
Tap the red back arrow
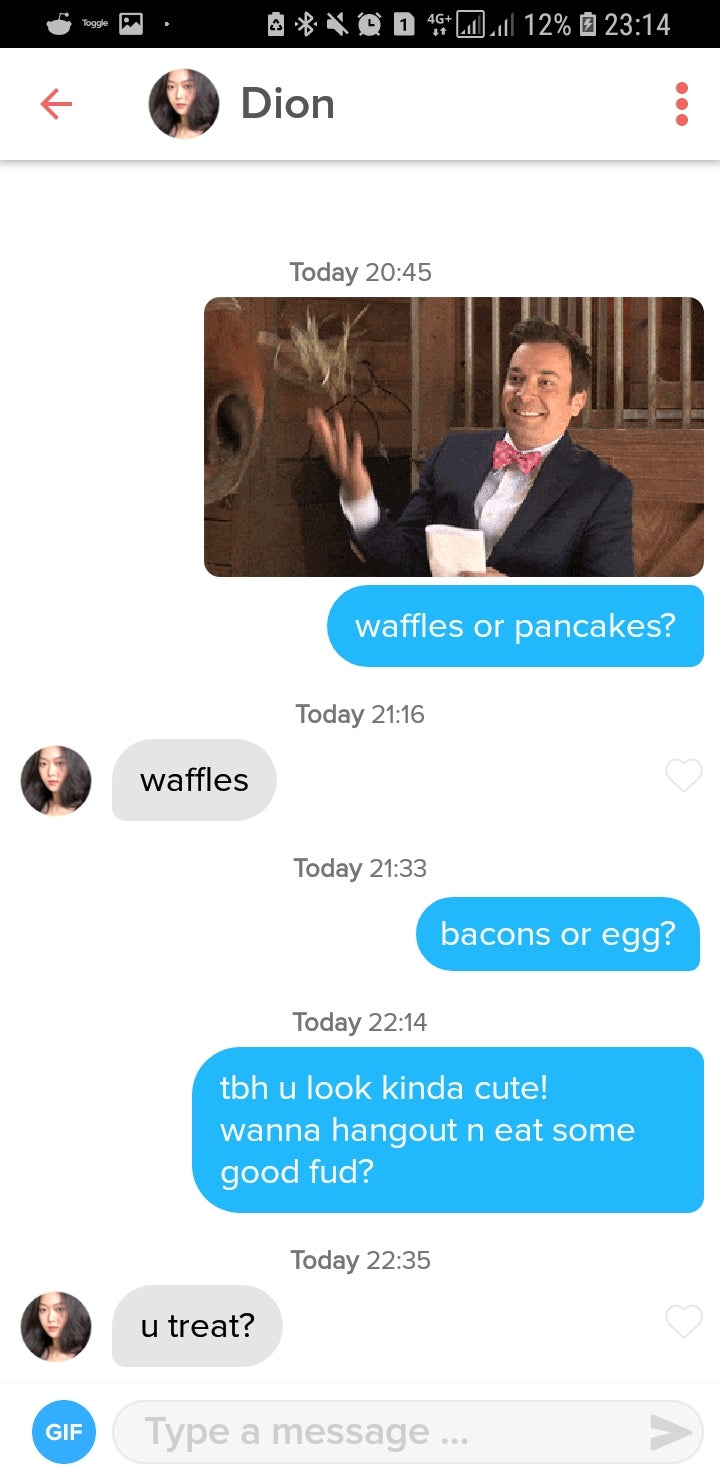[x=56, y=104]
